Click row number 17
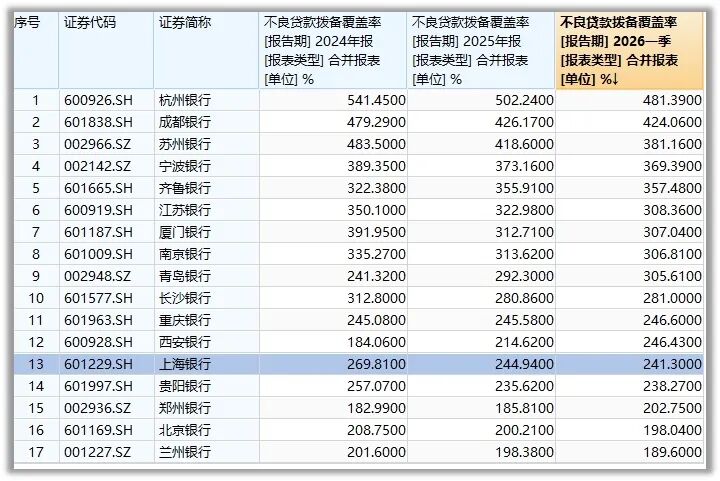This screenshot has height=481, width=720. (x=36, y=453)
